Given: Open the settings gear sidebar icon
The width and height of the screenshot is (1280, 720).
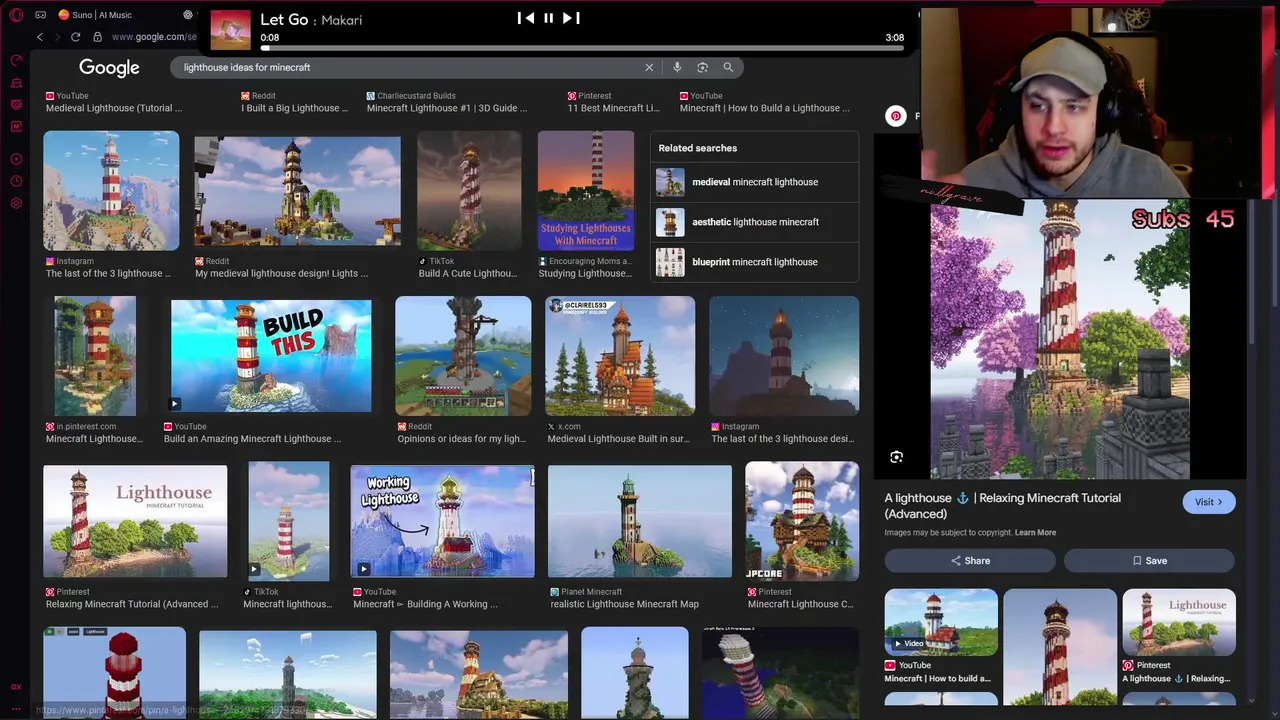Looking at the screenshot, I should (x=16, y=203).
